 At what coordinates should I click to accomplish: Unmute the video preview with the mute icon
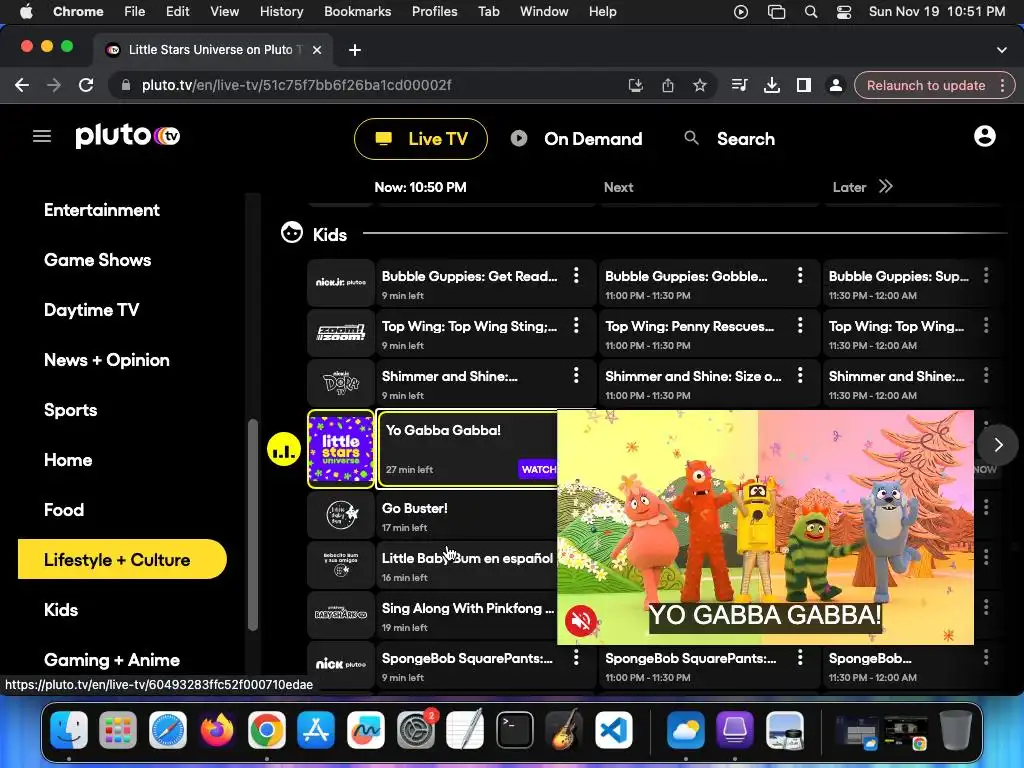(581, 620)
